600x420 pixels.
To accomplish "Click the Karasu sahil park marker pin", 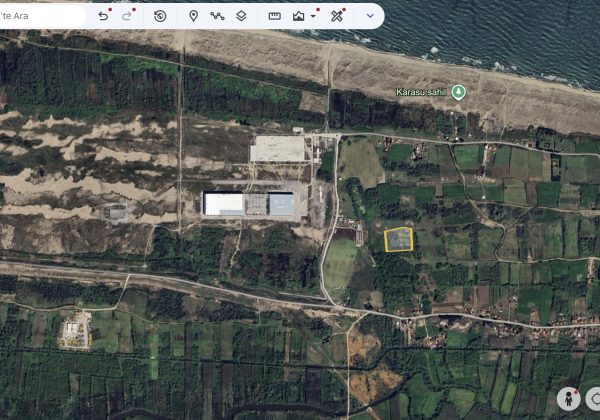I will pos(458,93).
